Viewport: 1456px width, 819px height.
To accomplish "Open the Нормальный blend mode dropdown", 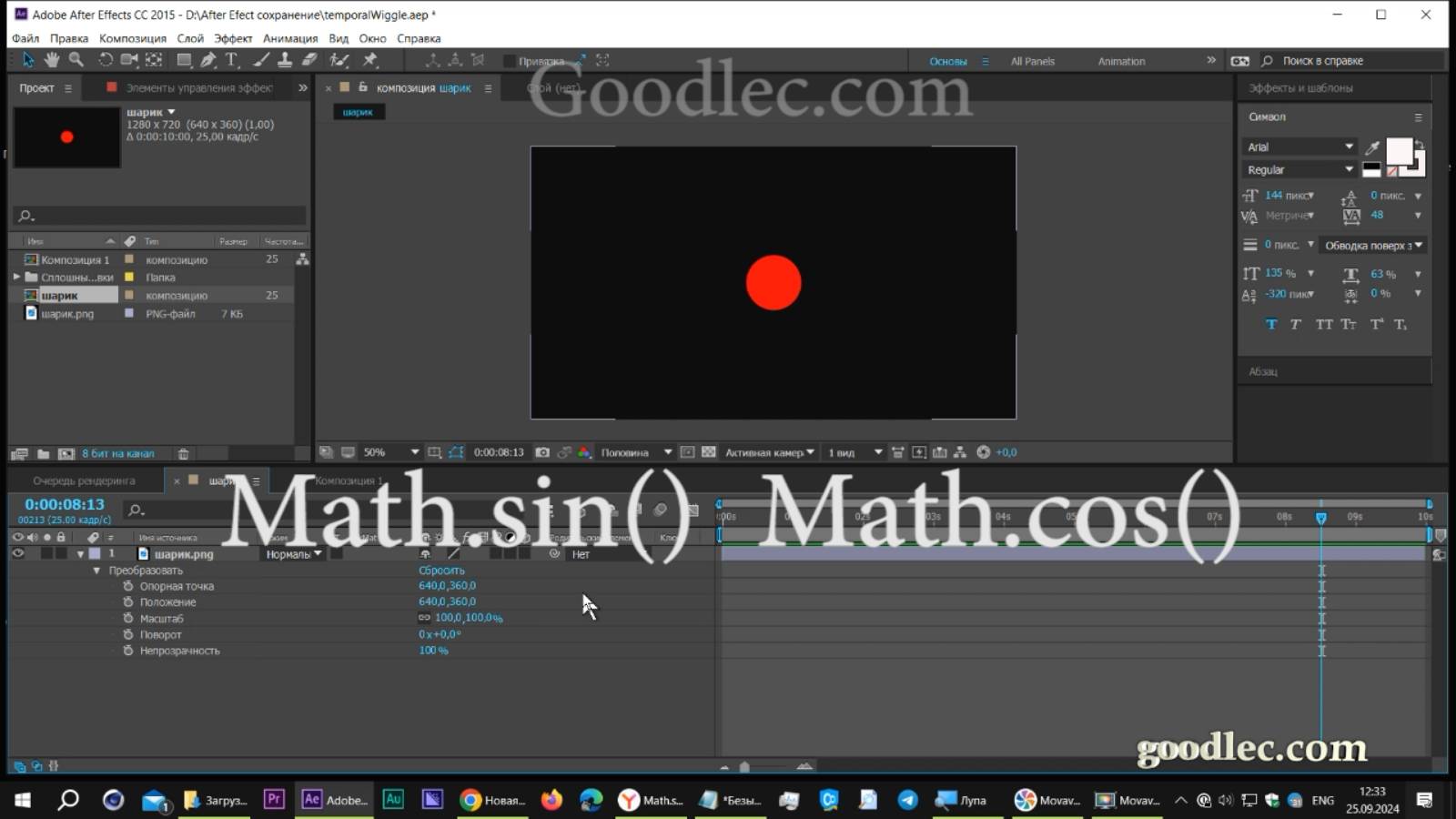I will (x=292, y=554).
